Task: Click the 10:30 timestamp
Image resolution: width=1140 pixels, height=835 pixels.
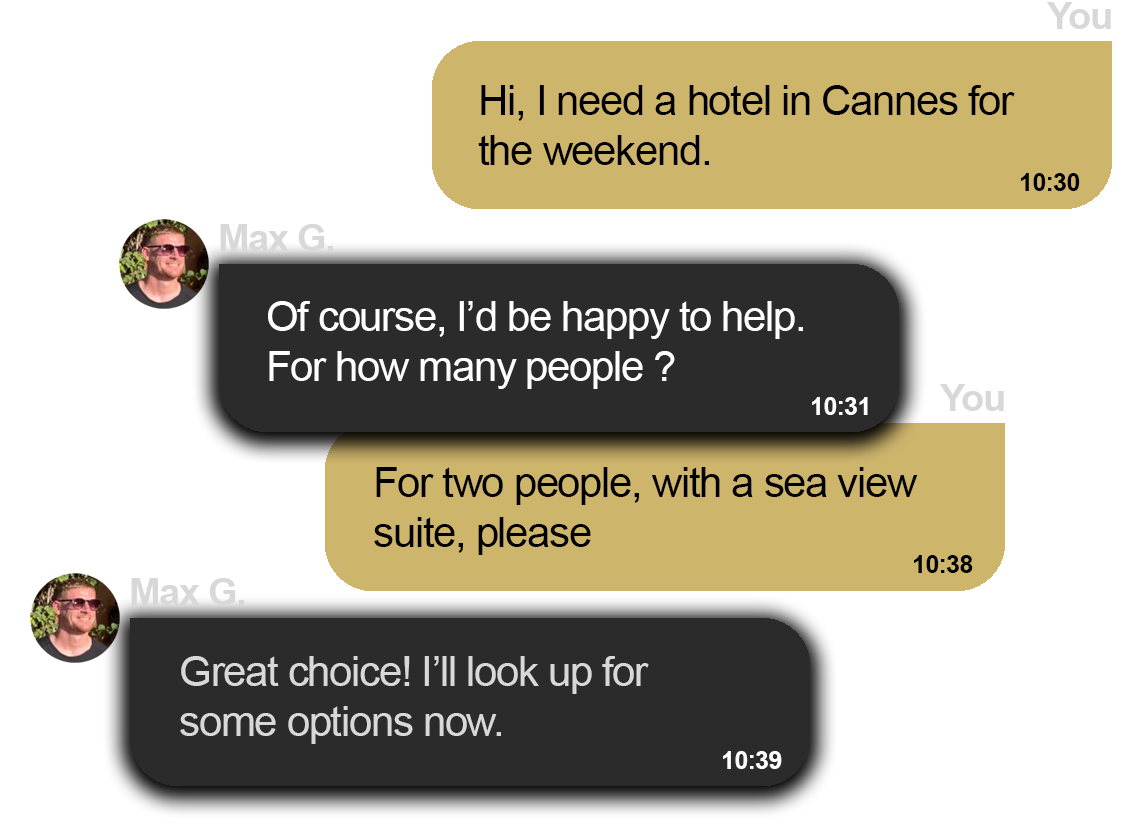Action: click(x=1049, y=183)
